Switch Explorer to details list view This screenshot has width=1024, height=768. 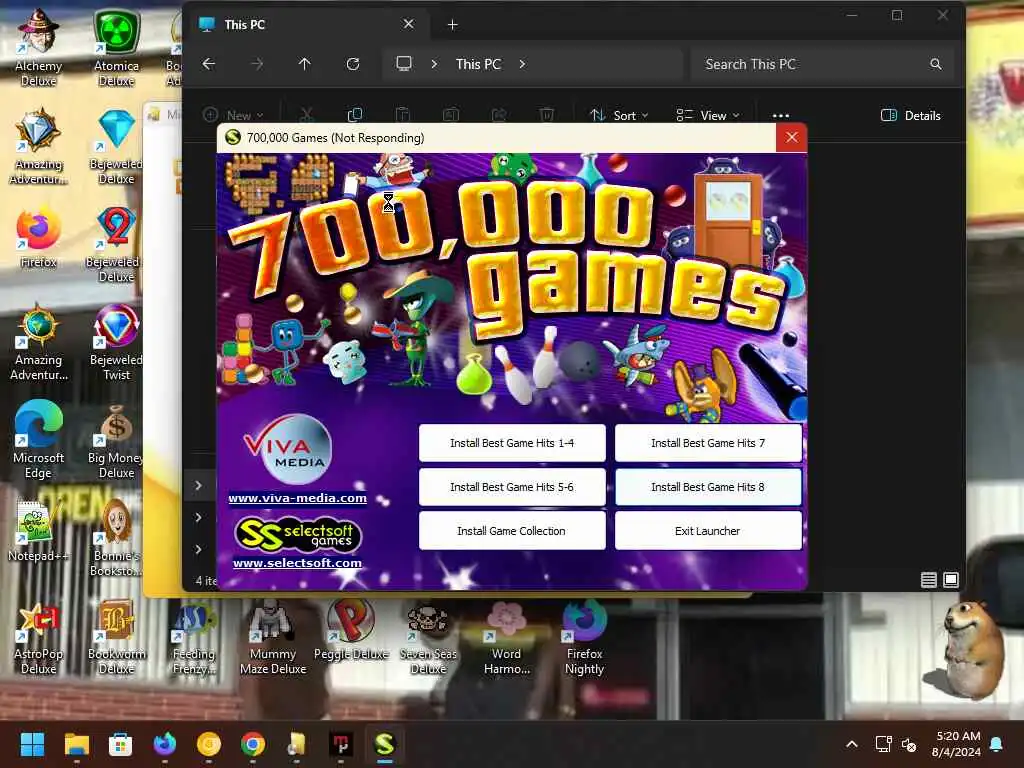[929, 579]
